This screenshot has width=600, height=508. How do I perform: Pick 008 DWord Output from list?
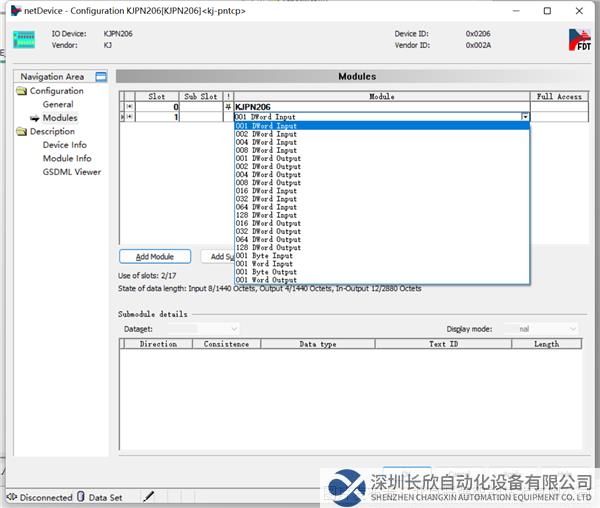[268, 183]
